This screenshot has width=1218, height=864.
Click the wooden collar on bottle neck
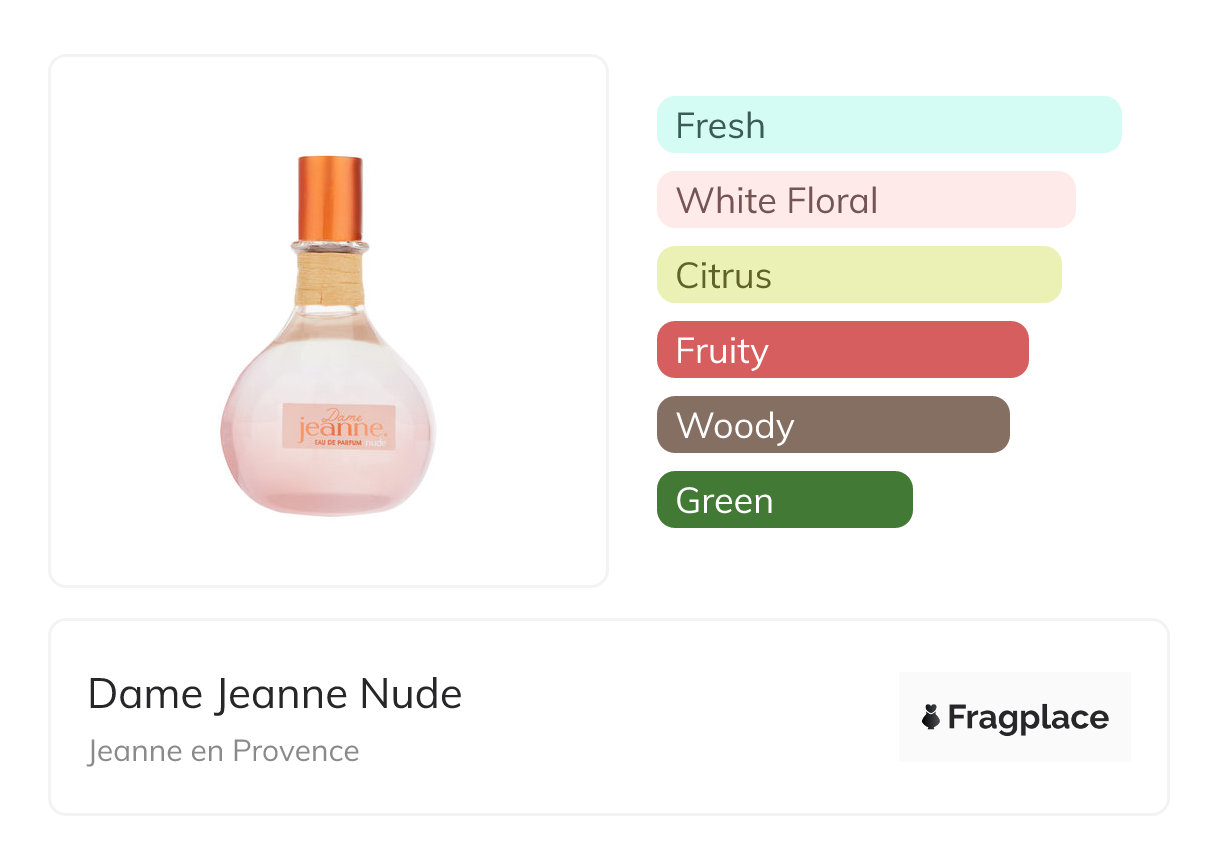[x=329, y=279]
